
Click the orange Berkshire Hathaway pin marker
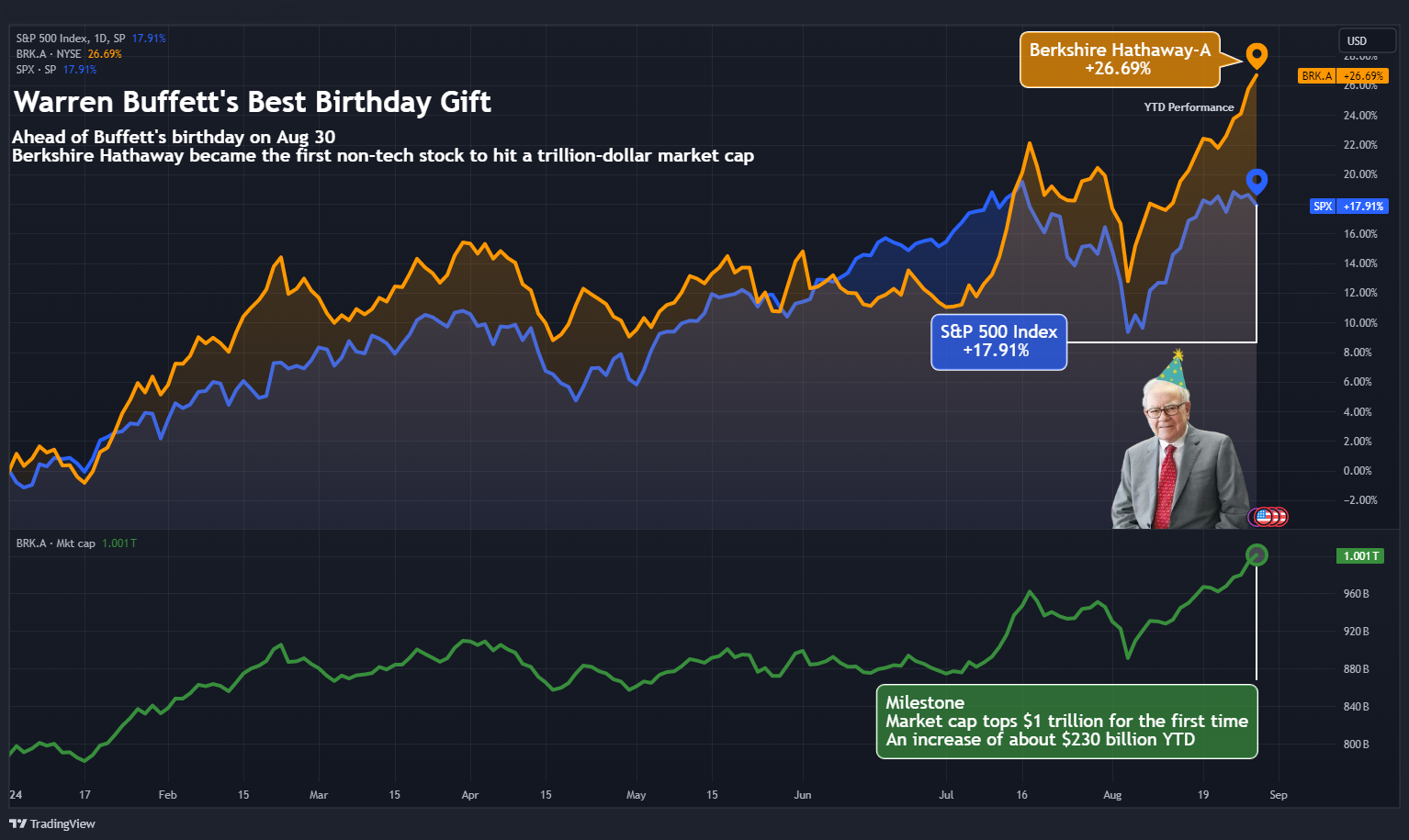1256,55
